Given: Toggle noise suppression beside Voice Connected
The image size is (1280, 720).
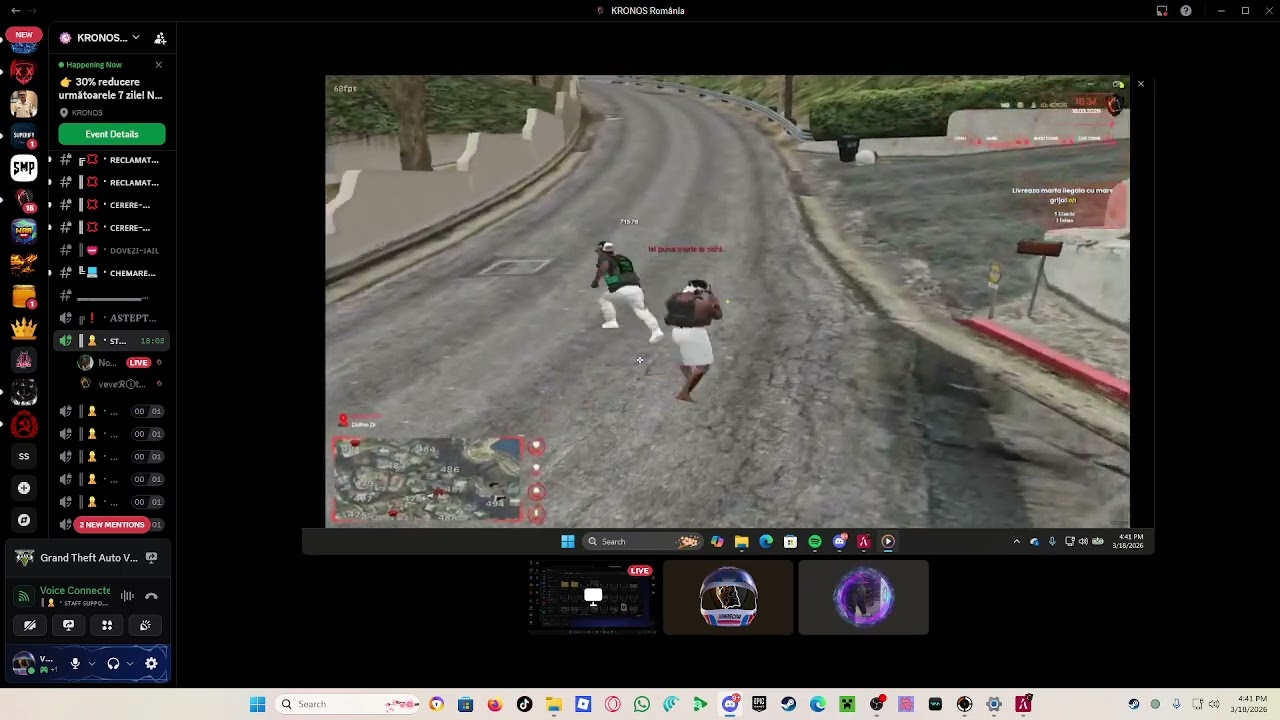Looking at the screenshot, I should (127, 596).
